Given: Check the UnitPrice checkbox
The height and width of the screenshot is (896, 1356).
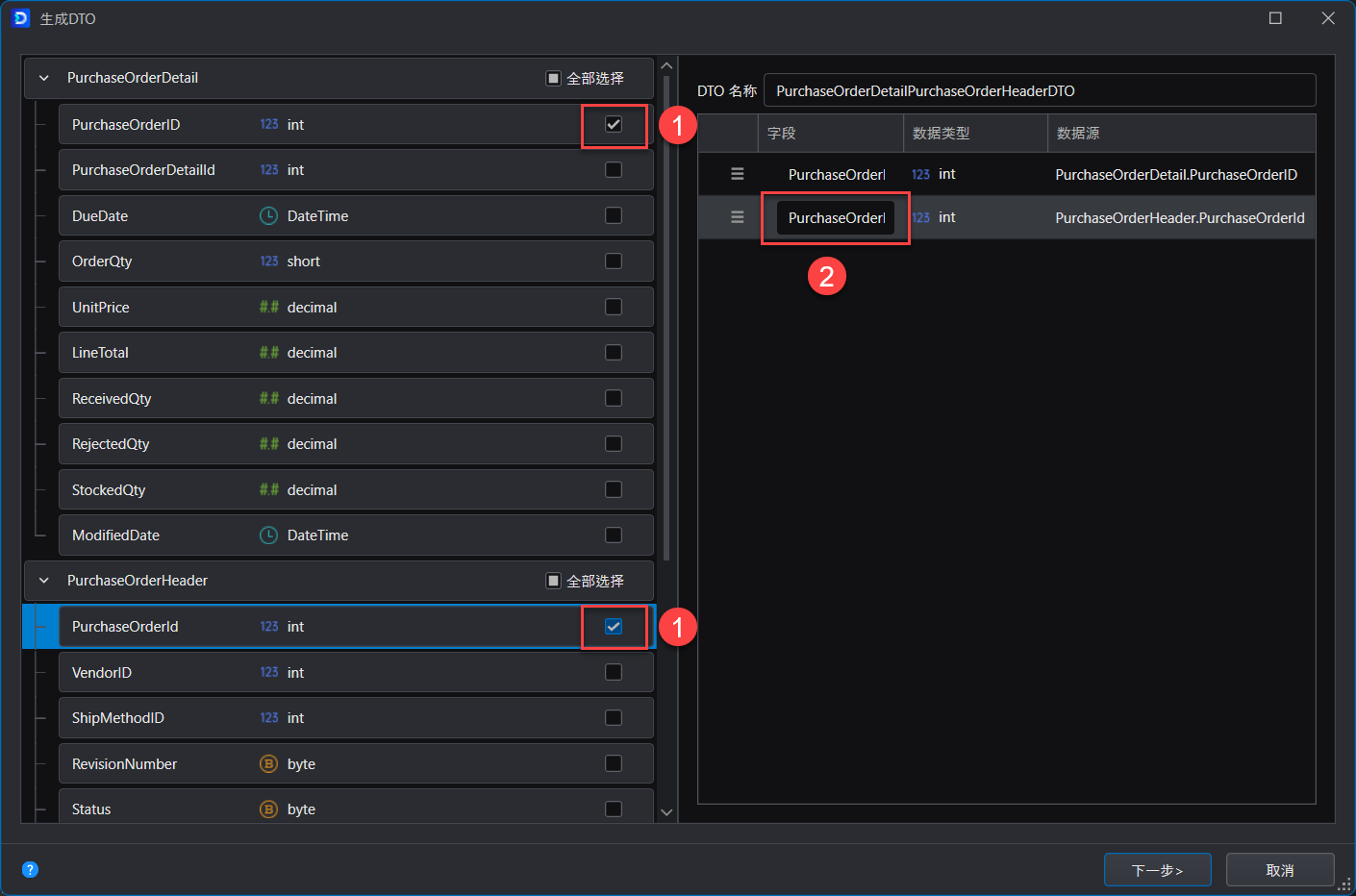Looking at the screenshot, I should [614, 307].
